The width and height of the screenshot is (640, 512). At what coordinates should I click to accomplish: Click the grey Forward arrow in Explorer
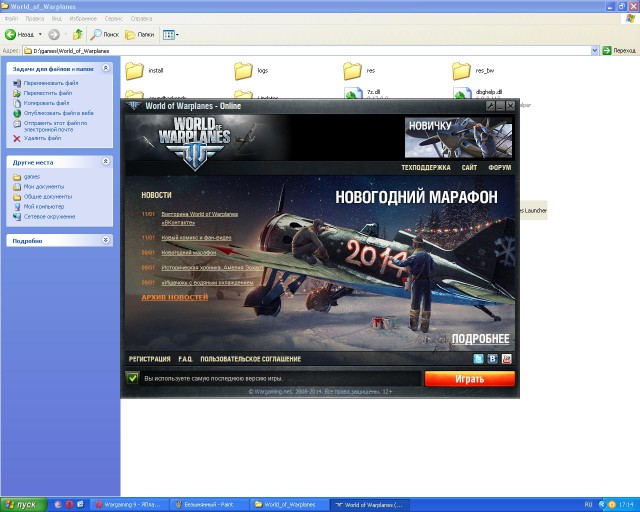click(x=54, y=35)
